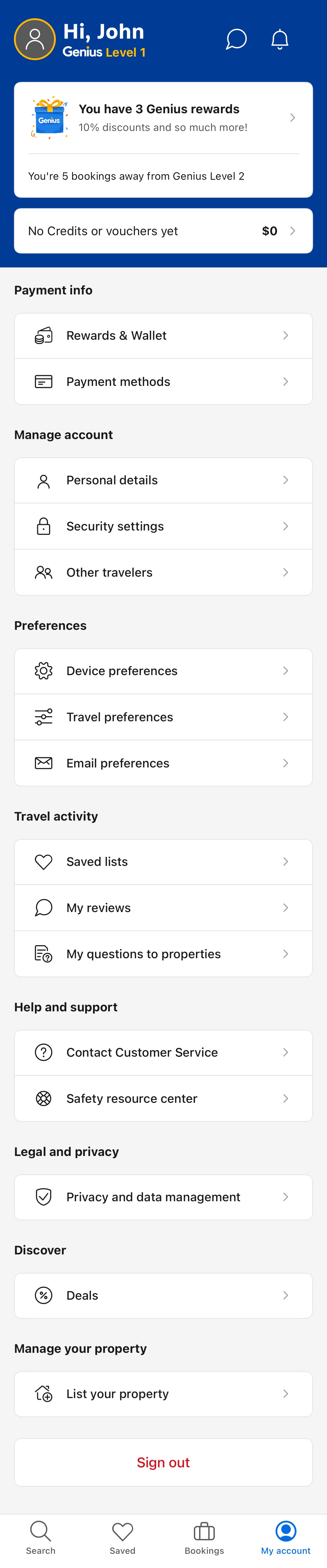Select the Deals percent icon
Image resolution: width=327 pixels, height=1568 pixels.
(x=43, y=1295)
